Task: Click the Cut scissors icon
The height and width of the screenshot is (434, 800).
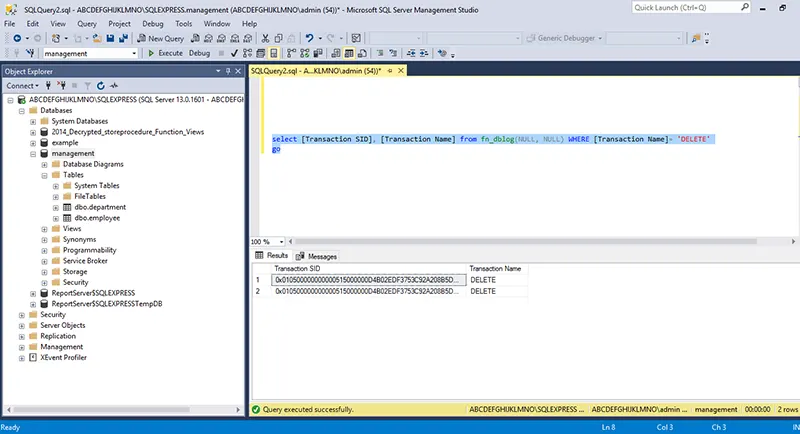Action: (x=265, y=38)
